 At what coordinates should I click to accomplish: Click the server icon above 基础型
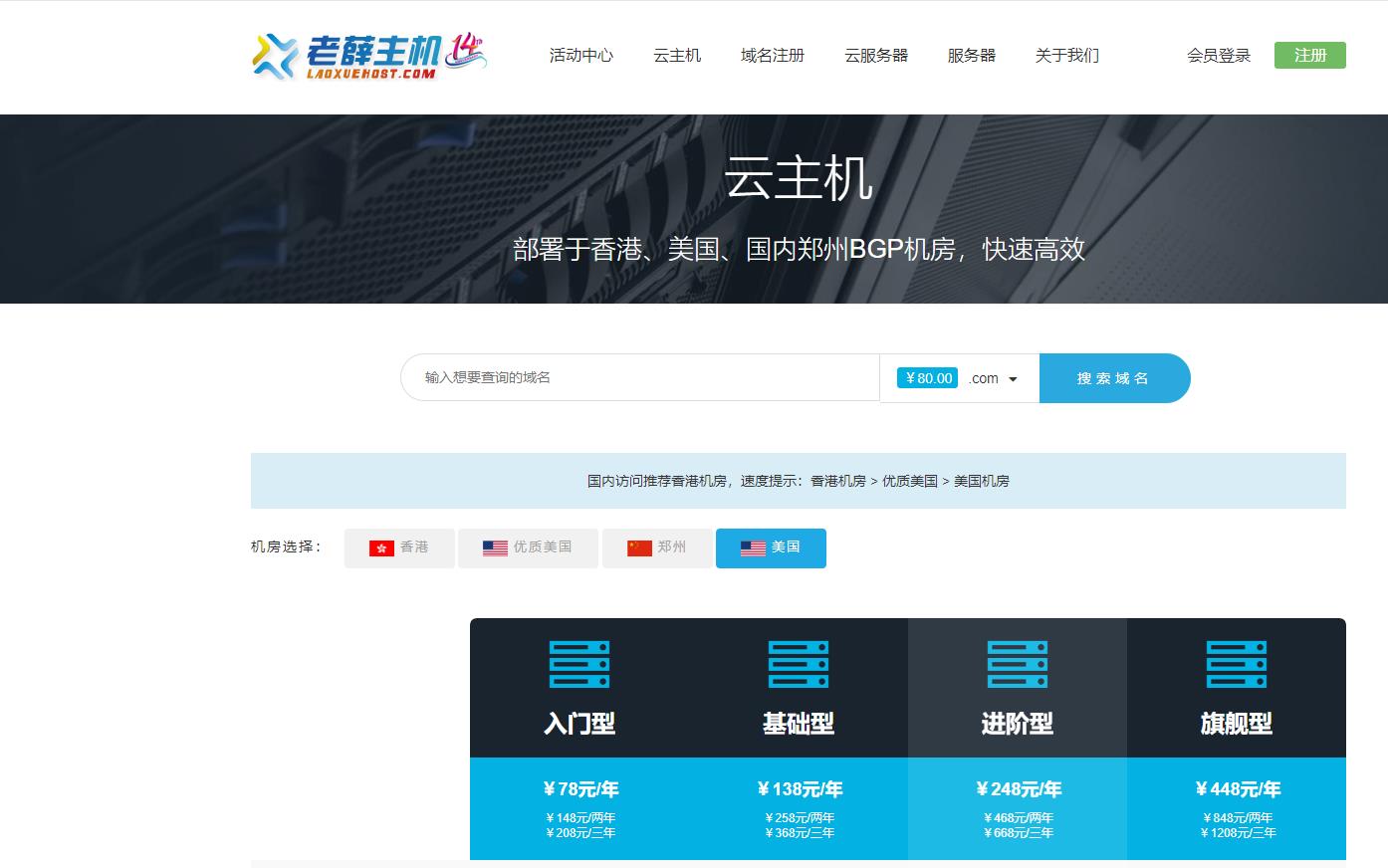(799, 664)
